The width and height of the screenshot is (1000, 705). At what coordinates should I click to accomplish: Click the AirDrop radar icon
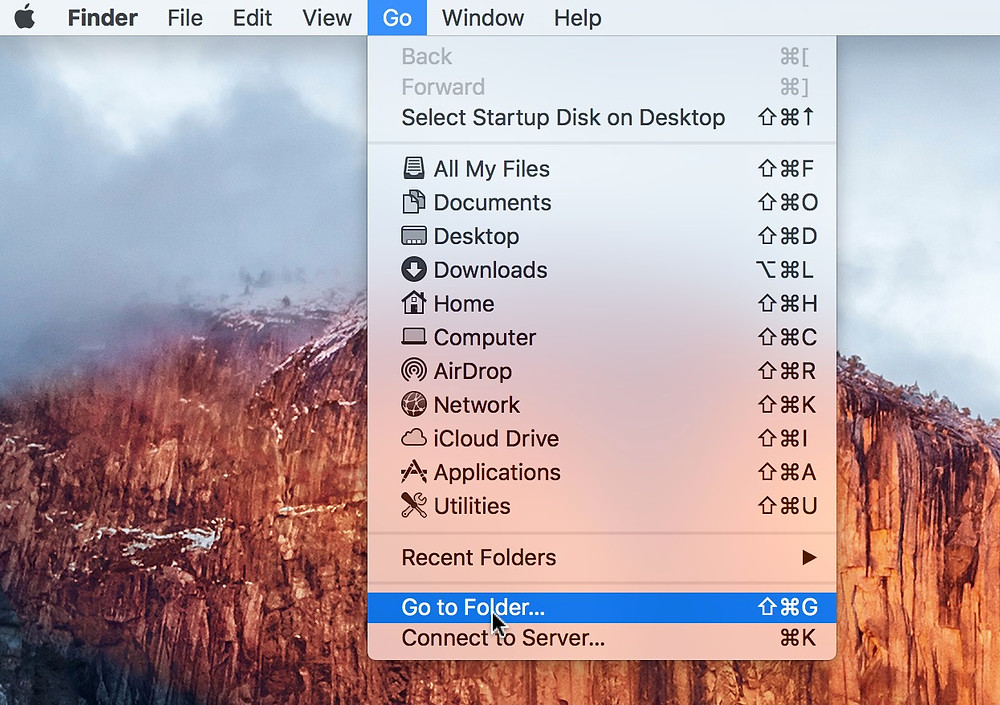(414, 371)
